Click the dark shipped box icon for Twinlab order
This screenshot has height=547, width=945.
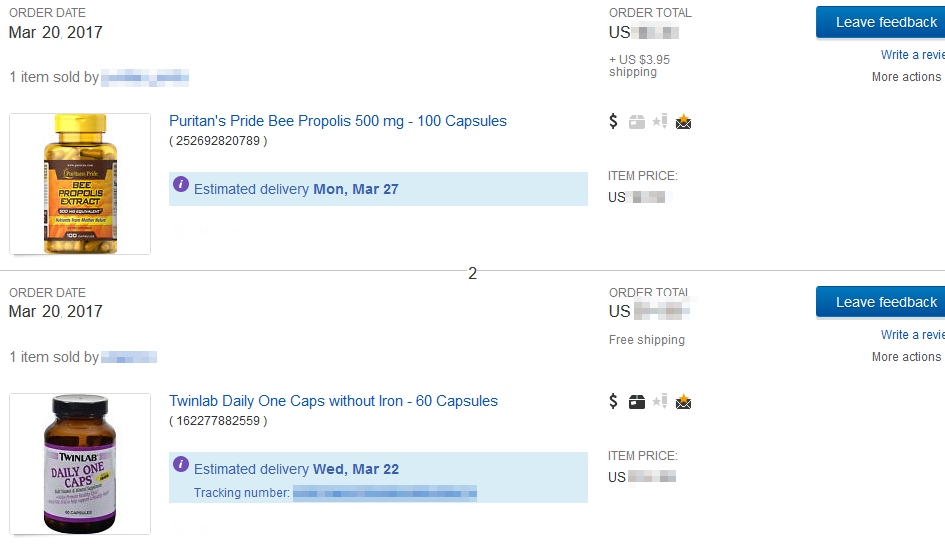637,402
